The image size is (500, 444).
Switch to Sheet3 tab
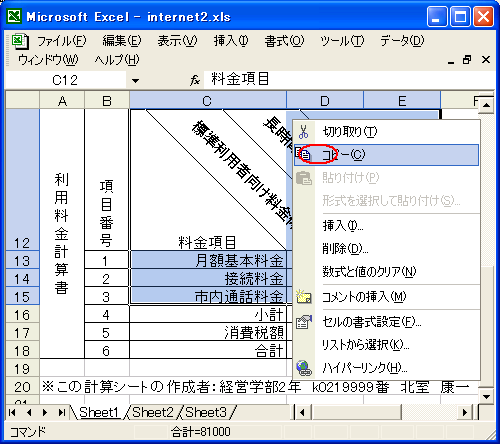pos(206,412)
